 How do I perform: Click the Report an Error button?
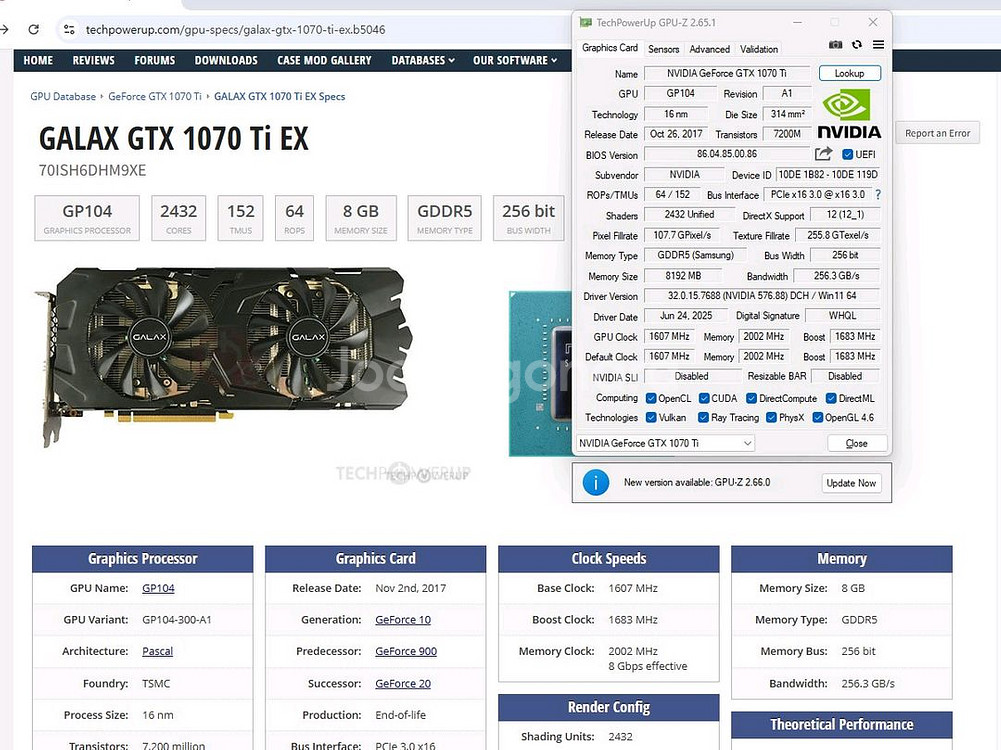click(x=937, y=133)
